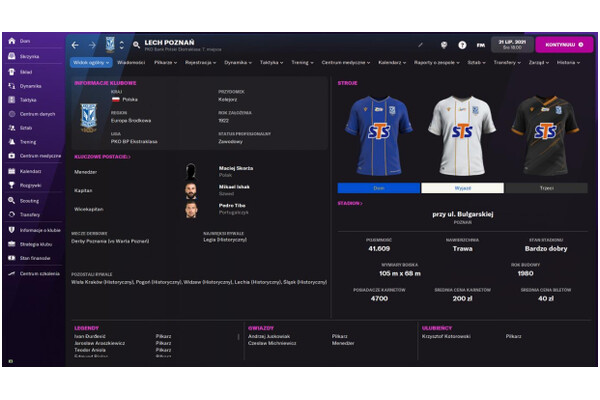
Task: Click the white away shirt image
Action: pyautogui.click(x=462, y=136)
